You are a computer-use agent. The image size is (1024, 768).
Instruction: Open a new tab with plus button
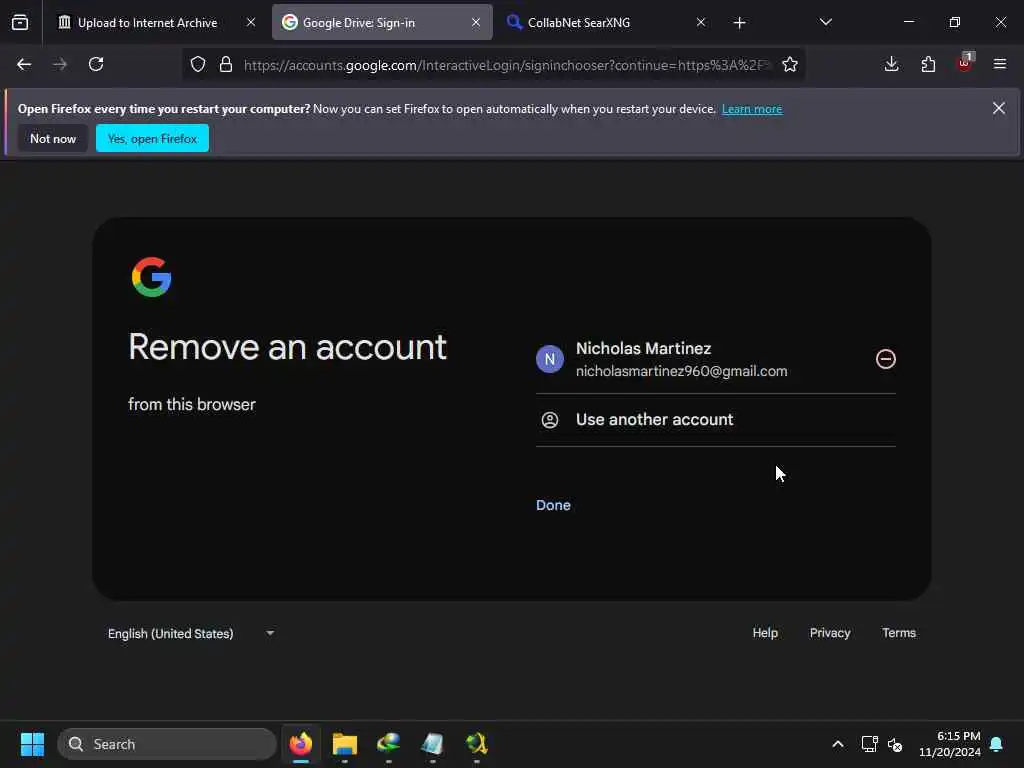[x=739, y=23]
